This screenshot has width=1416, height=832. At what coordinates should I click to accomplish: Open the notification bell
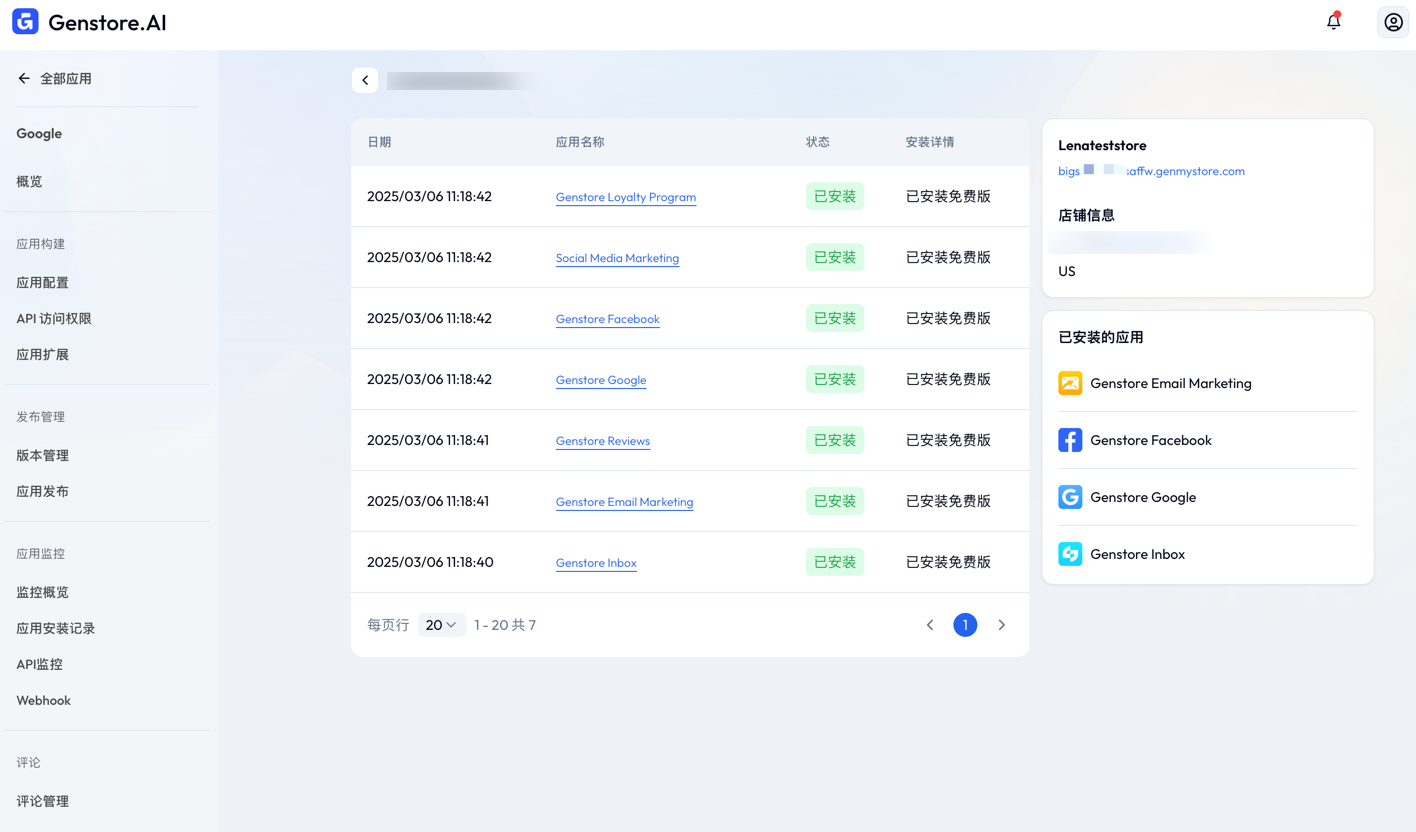pos(1333,21)
